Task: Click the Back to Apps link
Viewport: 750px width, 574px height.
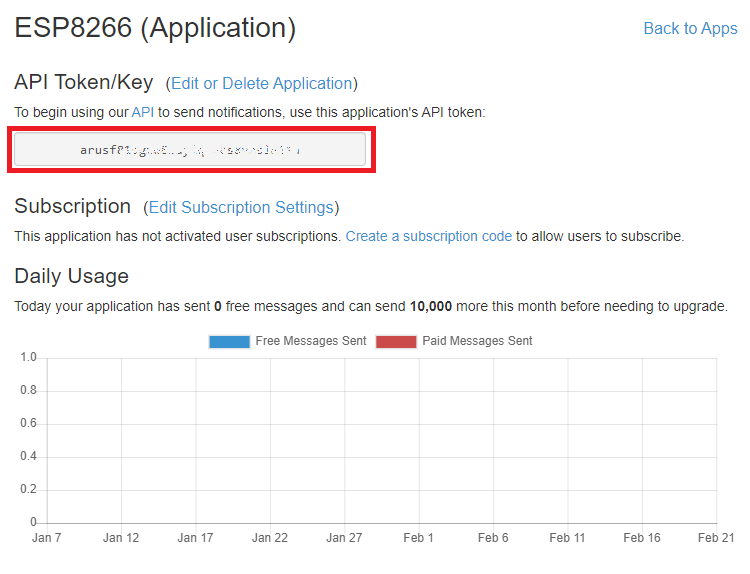Action: pyautogui.click(x=690, y=28)
